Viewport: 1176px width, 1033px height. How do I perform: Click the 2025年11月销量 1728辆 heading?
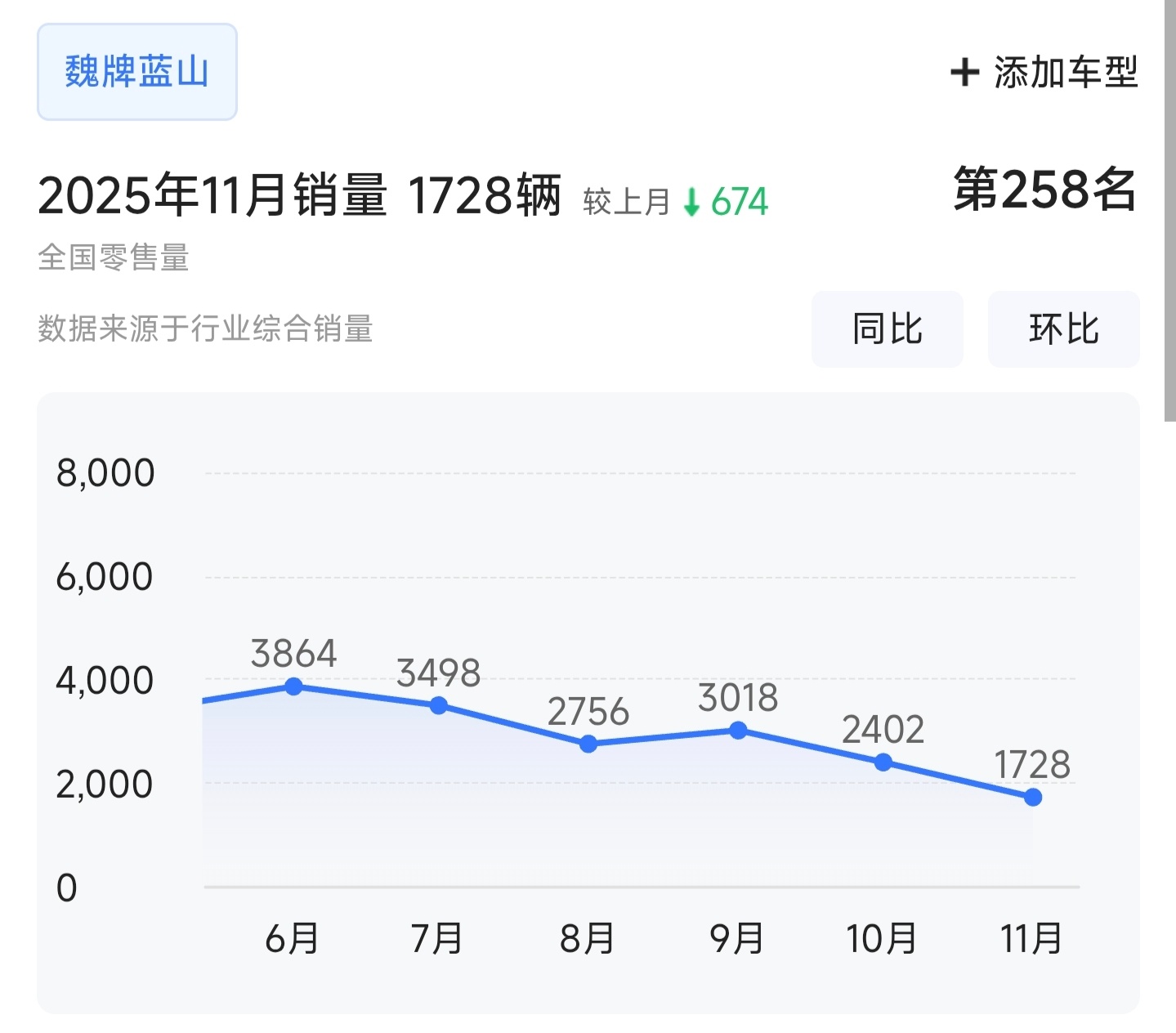click(x=300, y=195)
